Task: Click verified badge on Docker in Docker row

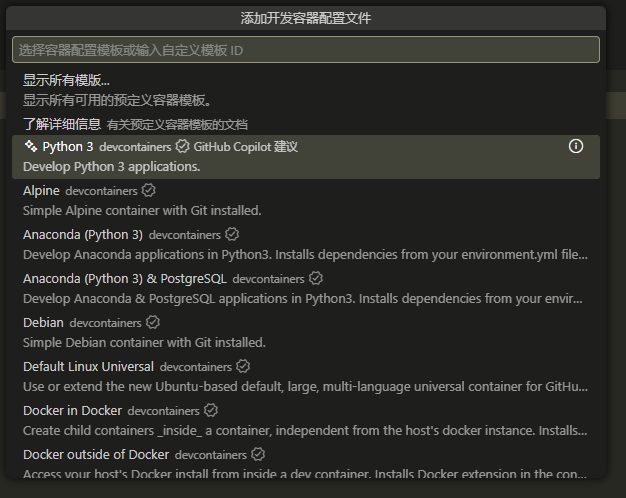Action: coord(211,410)
